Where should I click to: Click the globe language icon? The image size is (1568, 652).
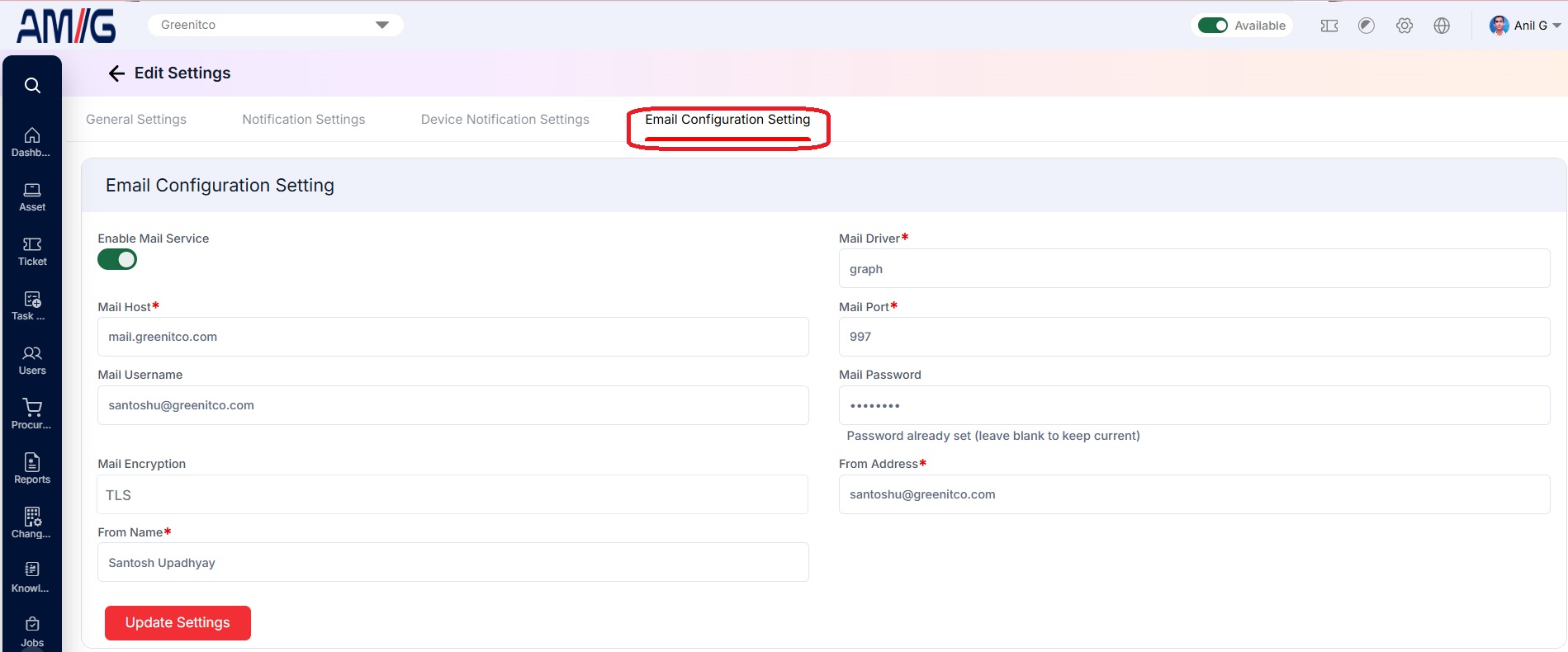[1442, 26]
